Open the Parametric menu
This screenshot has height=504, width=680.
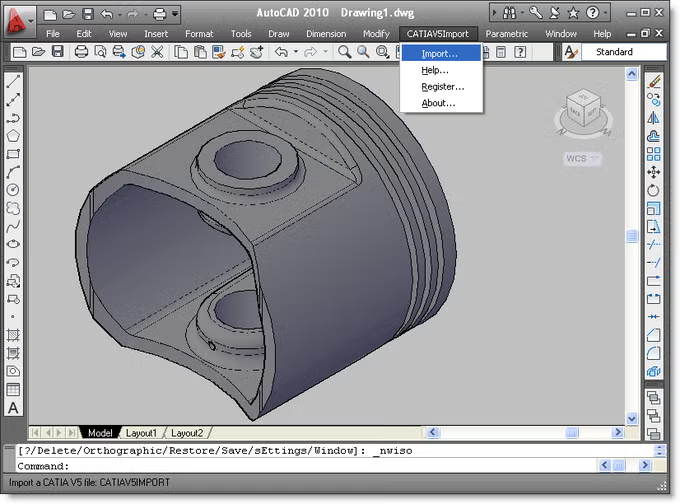point(507,33)
